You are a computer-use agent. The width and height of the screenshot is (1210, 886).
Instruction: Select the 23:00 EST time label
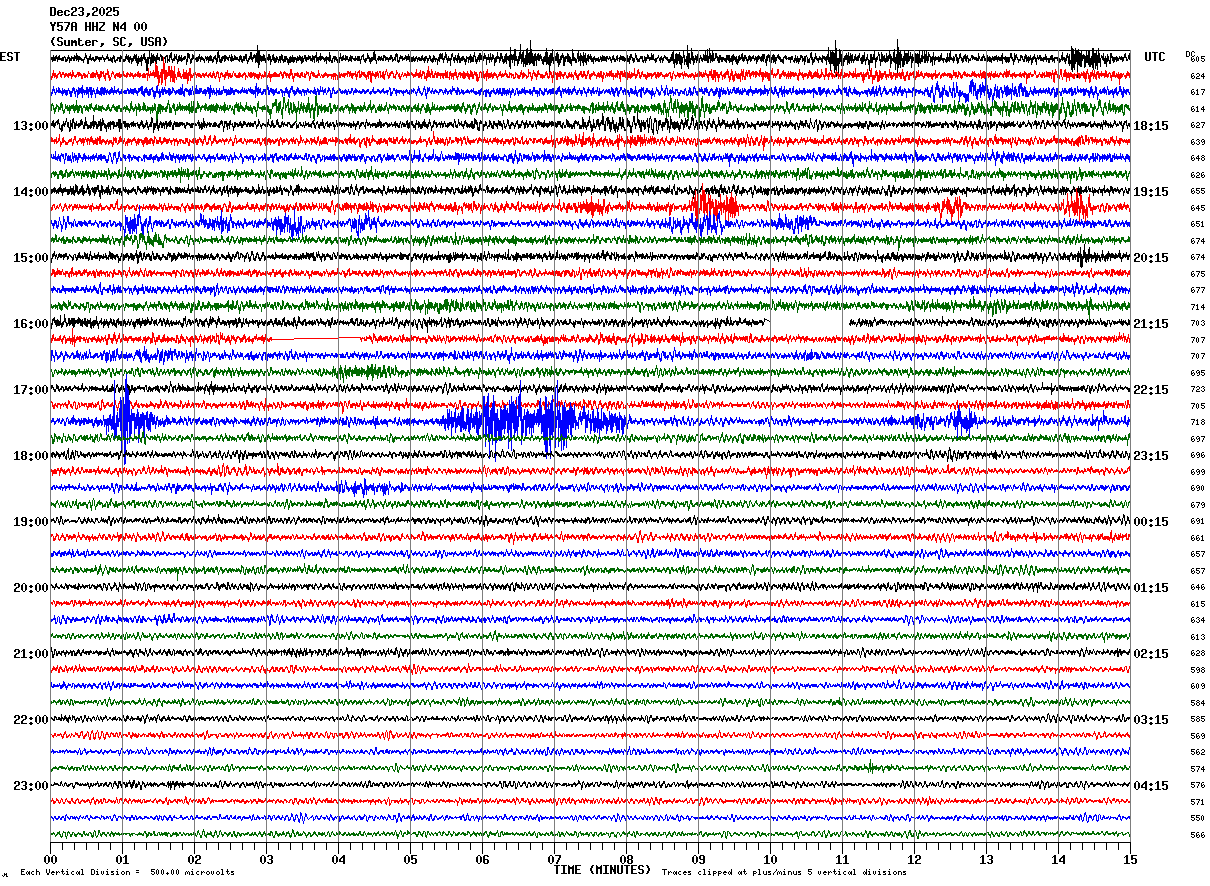coord(31,785)
